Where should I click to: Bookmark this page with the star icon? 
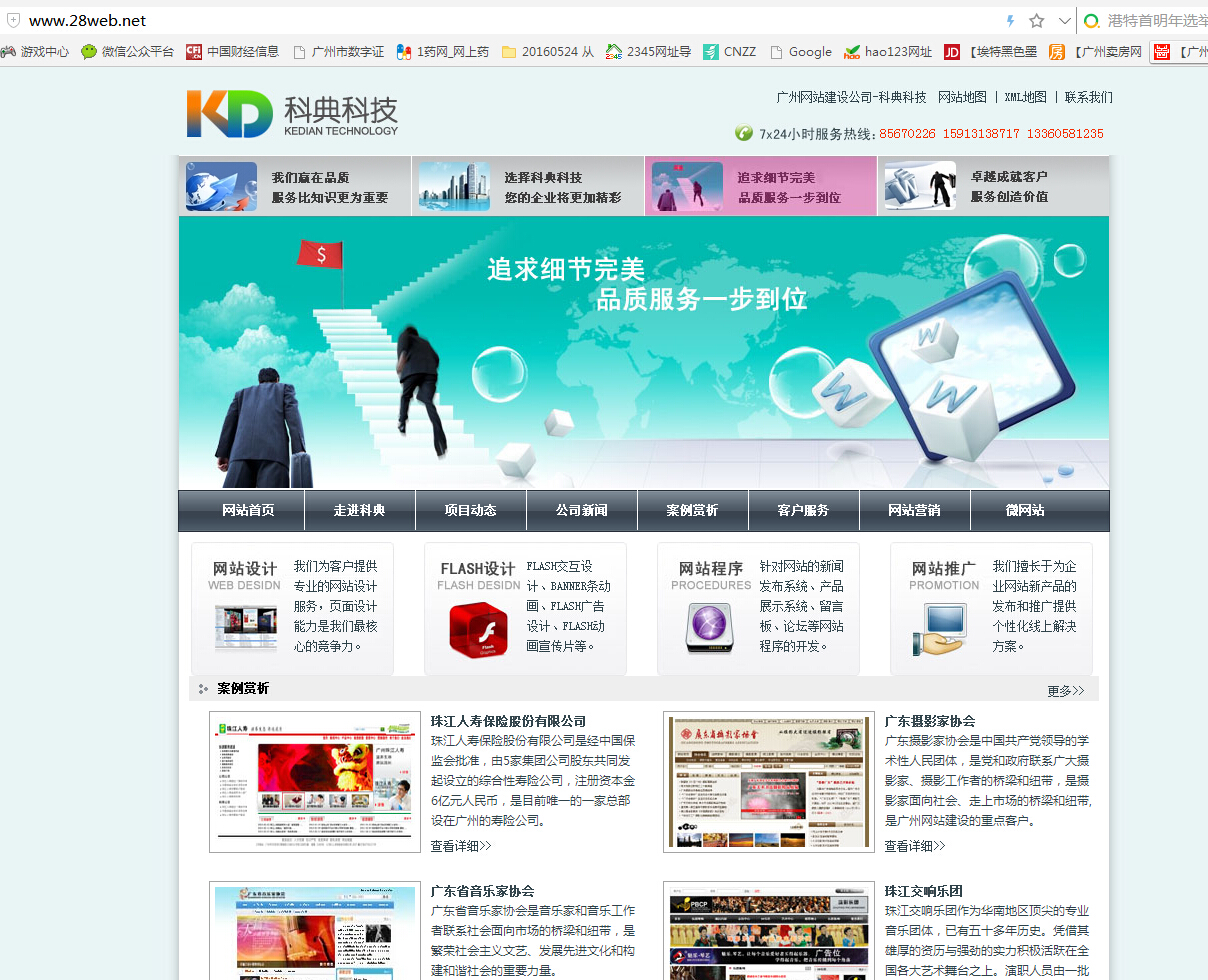pos(1037,21)
